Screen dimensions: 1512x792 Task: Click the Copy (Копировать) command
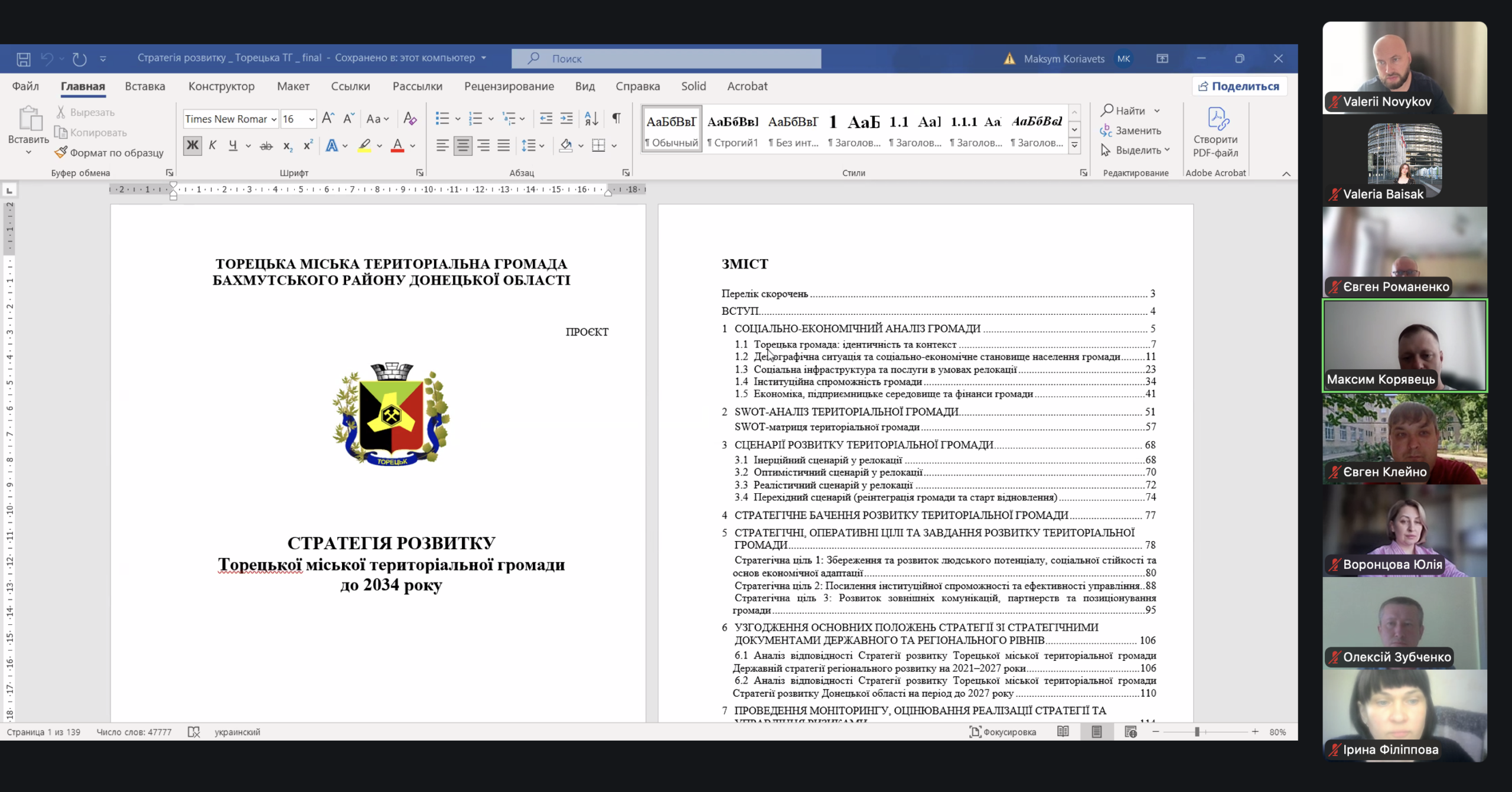pyautogui.click(x=91, y=132)
